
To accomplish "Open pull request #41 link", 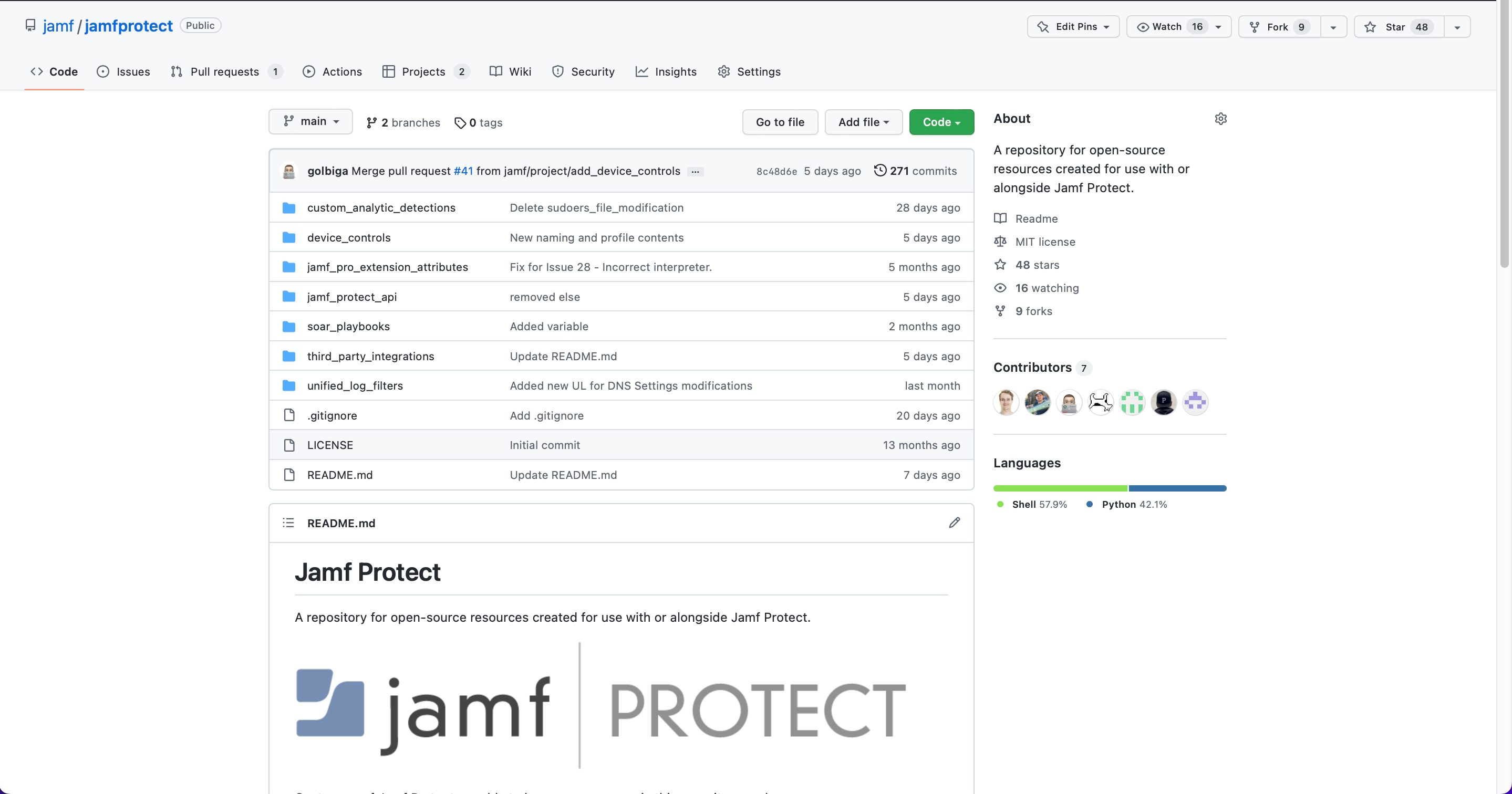I will pos(463,171).
